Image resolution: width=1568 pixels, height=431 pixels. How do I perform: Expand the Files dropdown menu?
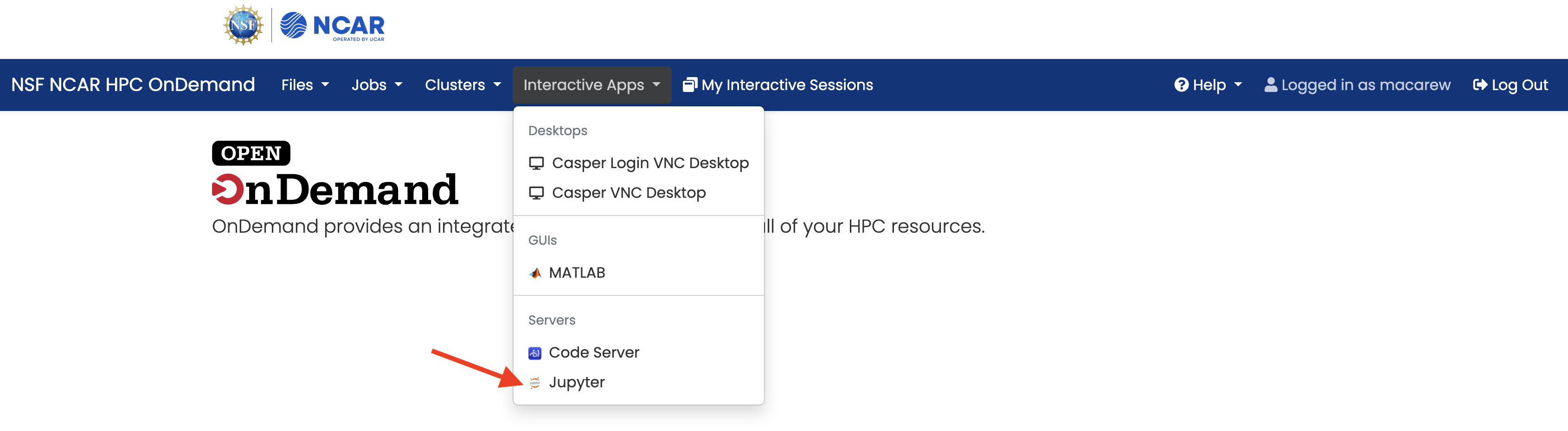click(x=305, y=85)
